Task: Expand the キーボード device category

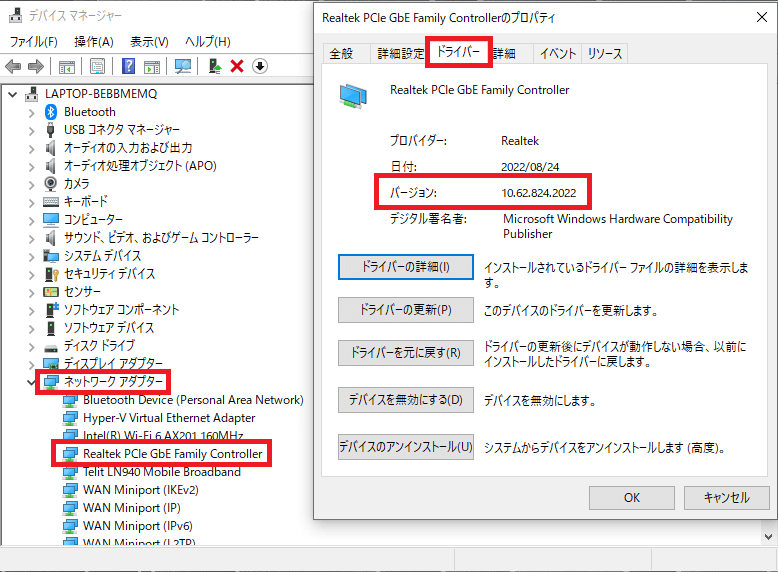Action: [31, 202]
